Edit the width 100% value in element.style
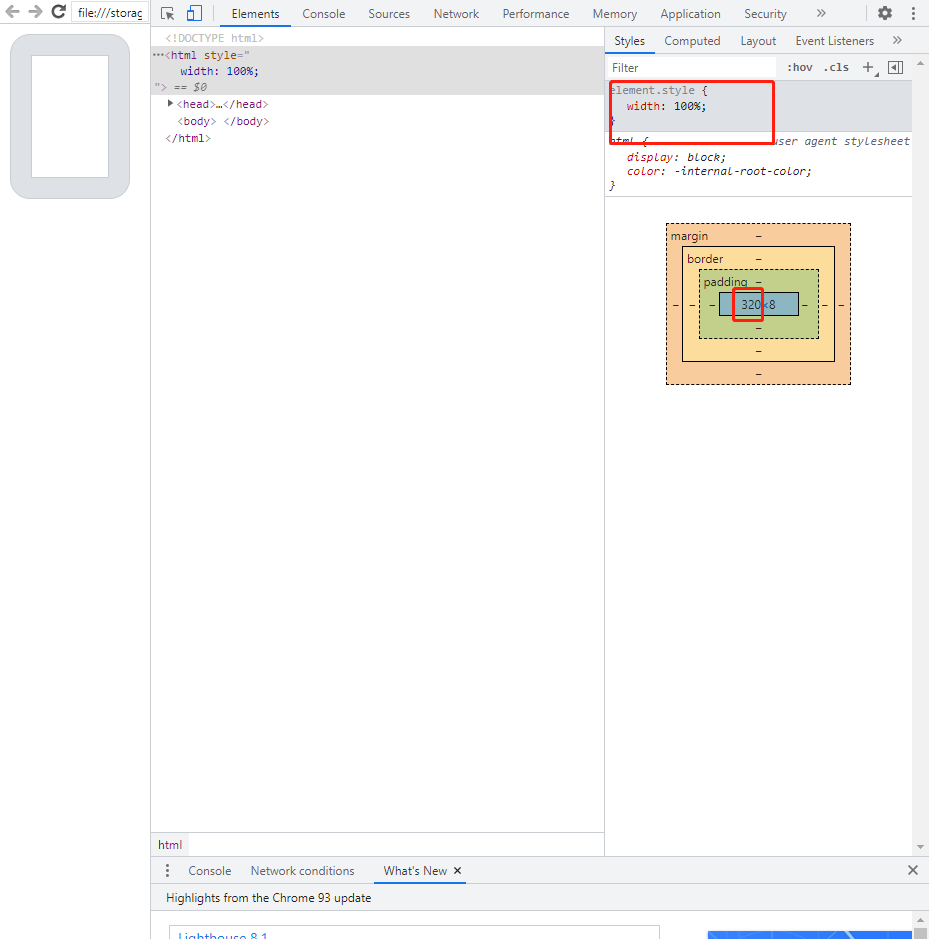The height and width of the screenshot is (939, 929). point(687,106)
